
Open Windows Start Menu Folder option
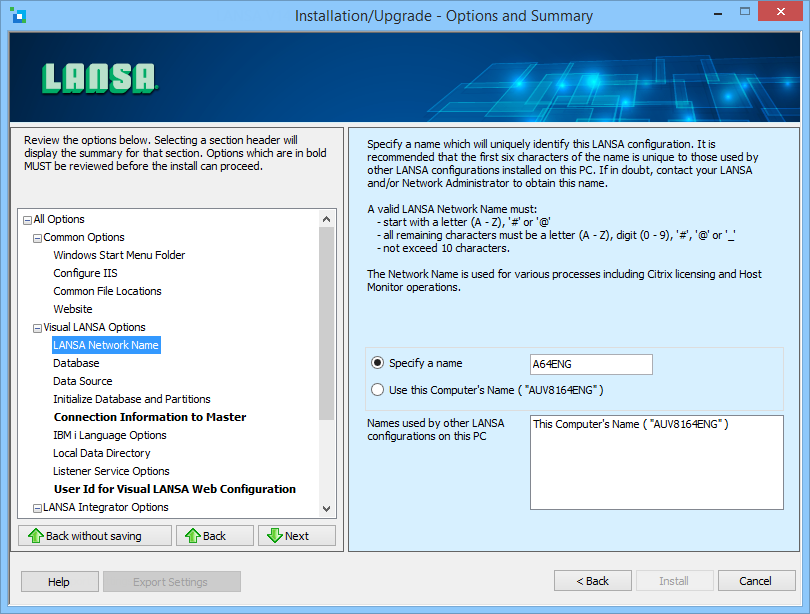[x=119, y=255]
